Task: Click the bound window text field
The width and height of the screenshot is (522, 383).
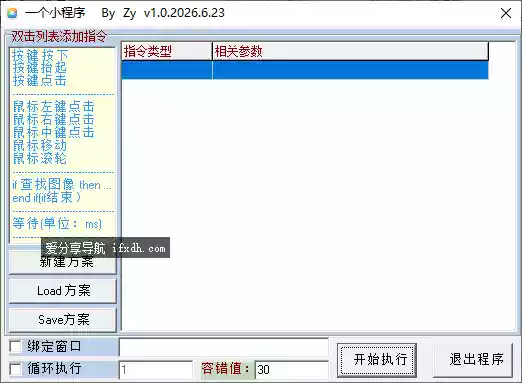Action: click(224, 348)
